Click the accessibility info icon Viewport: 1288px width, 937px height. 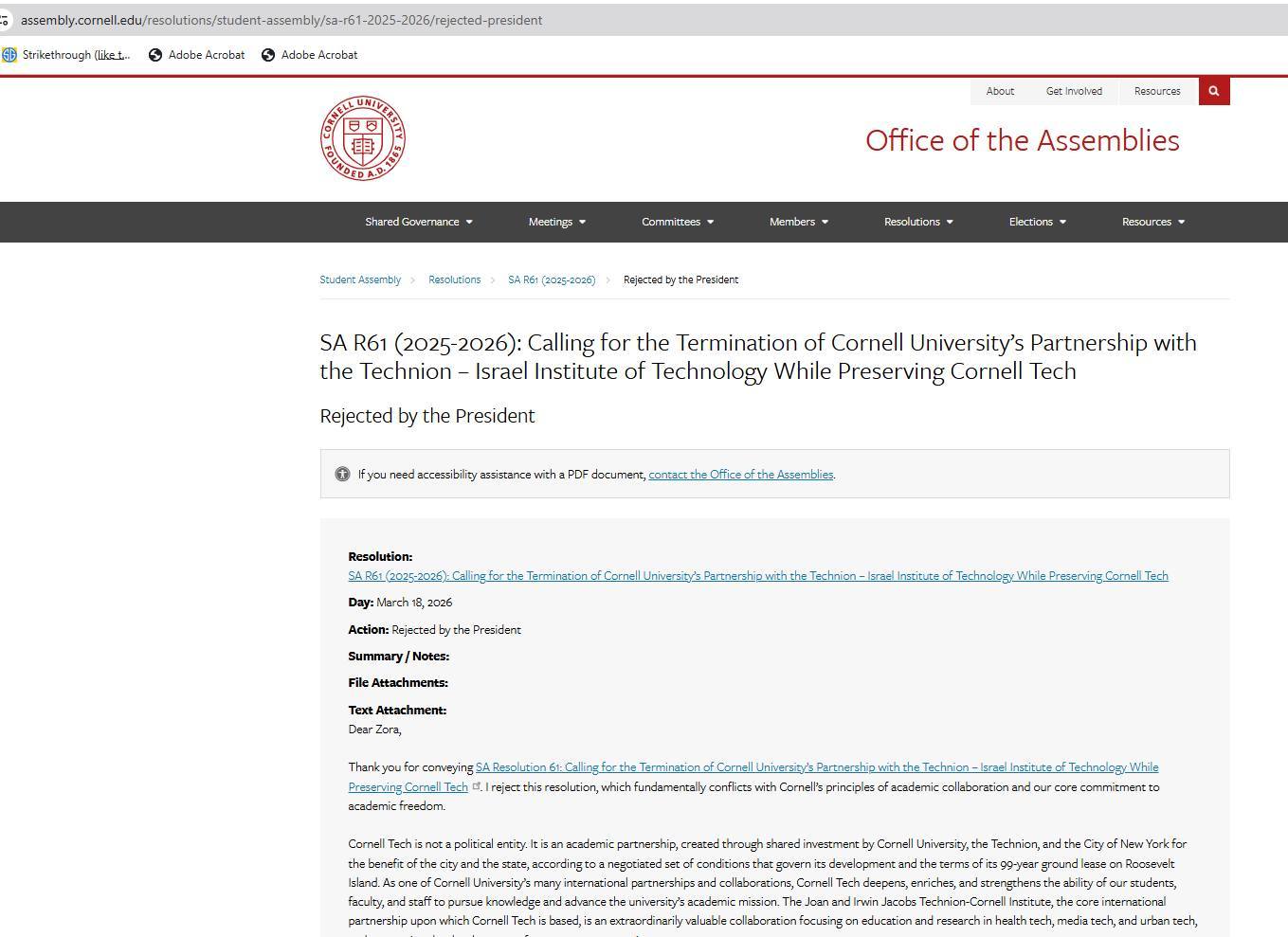(x=342, y=474)
